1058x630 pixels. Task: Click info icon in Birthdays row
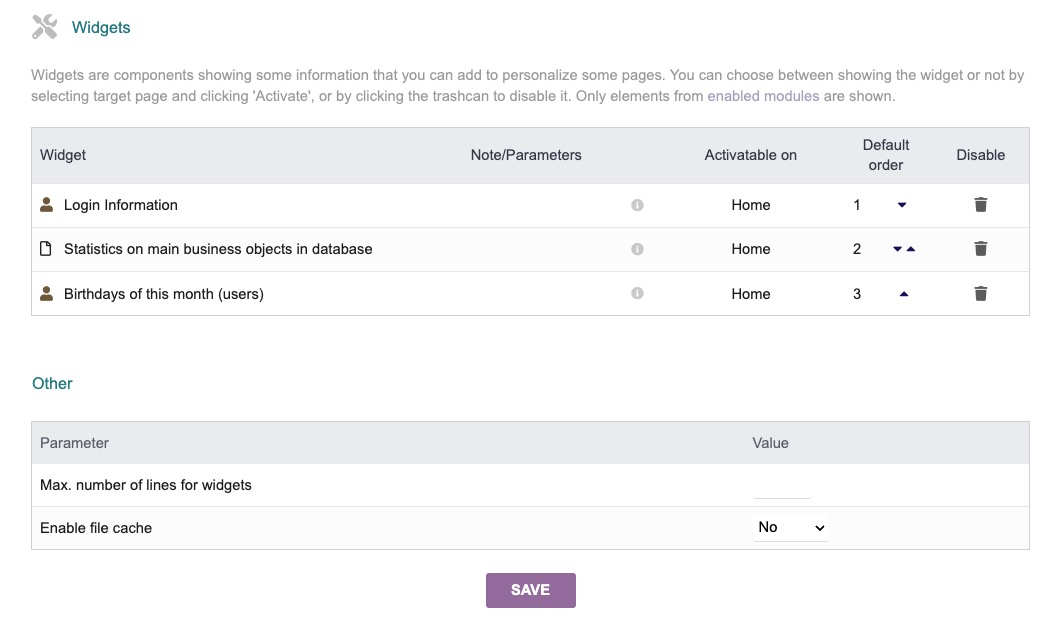coord(637,293)
